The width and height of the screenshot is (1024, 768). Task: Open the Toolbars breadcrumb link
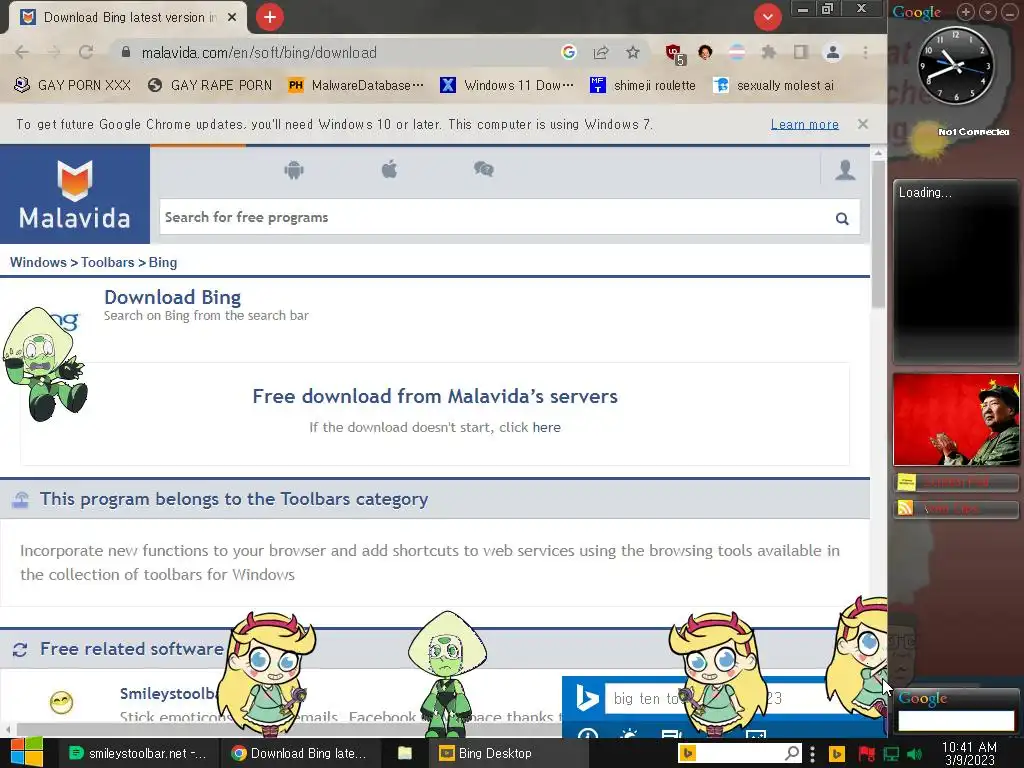[x=108, y=262]
